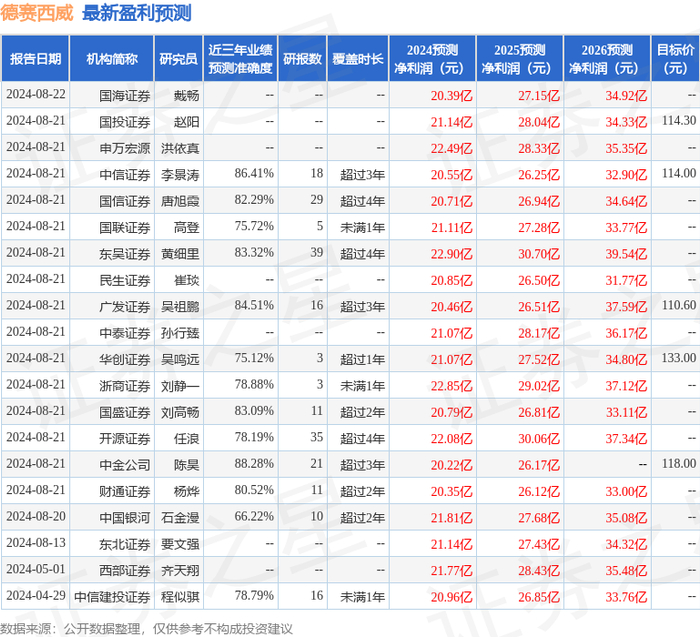Select accuracy value 75.72%
The height and width of the screenshot is (637, 700).
pyautogui.click(x=254, y=226)
